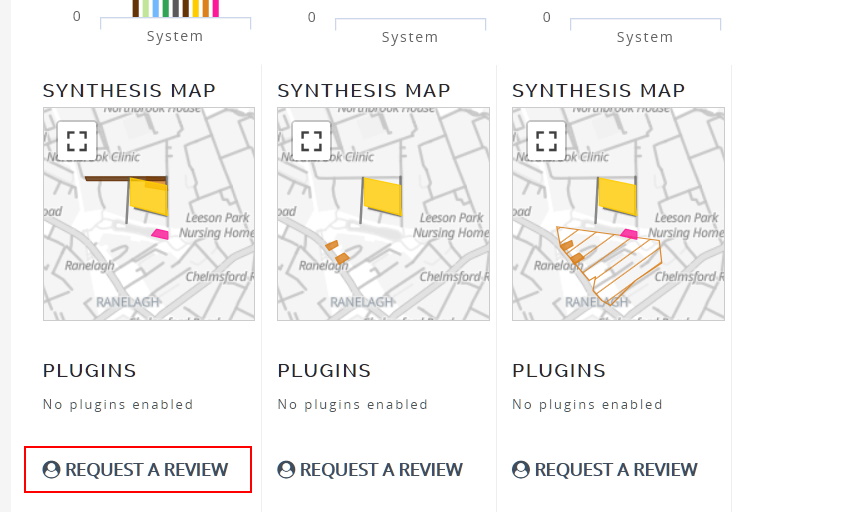The height and width of the screenshot is (512, 846).
Task: Click 'No plugins enabled' in third column
Action: 588,405
